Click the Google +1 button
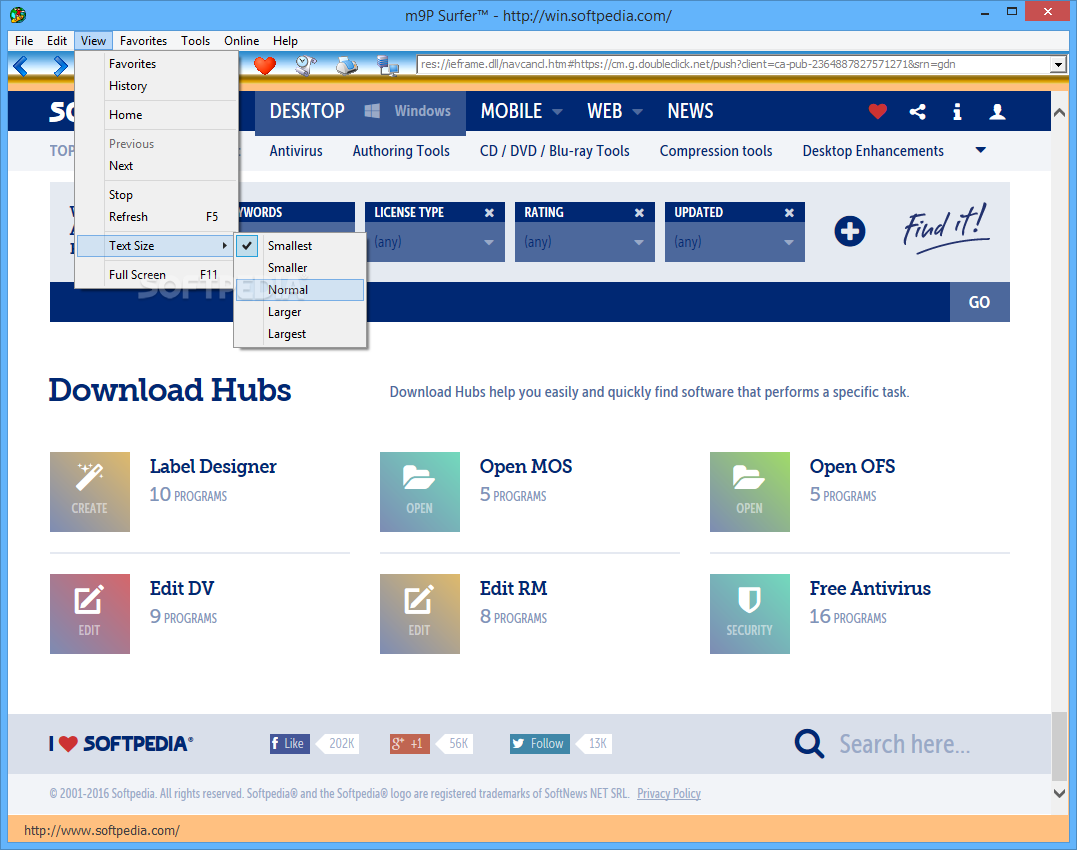Viewport: 1077px width, 850px height. pos(409,744)
